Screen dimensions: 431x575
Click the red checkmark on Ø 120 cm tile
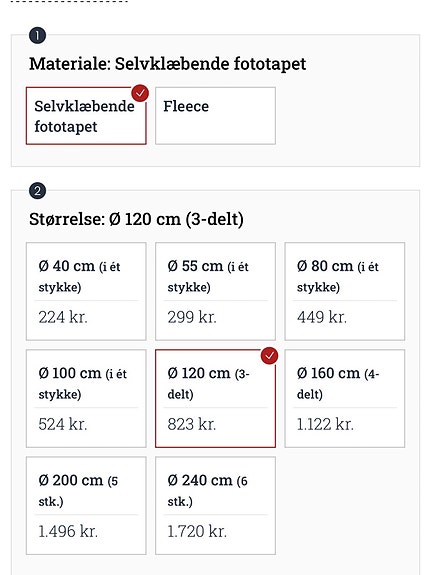(x=269, y=356)
